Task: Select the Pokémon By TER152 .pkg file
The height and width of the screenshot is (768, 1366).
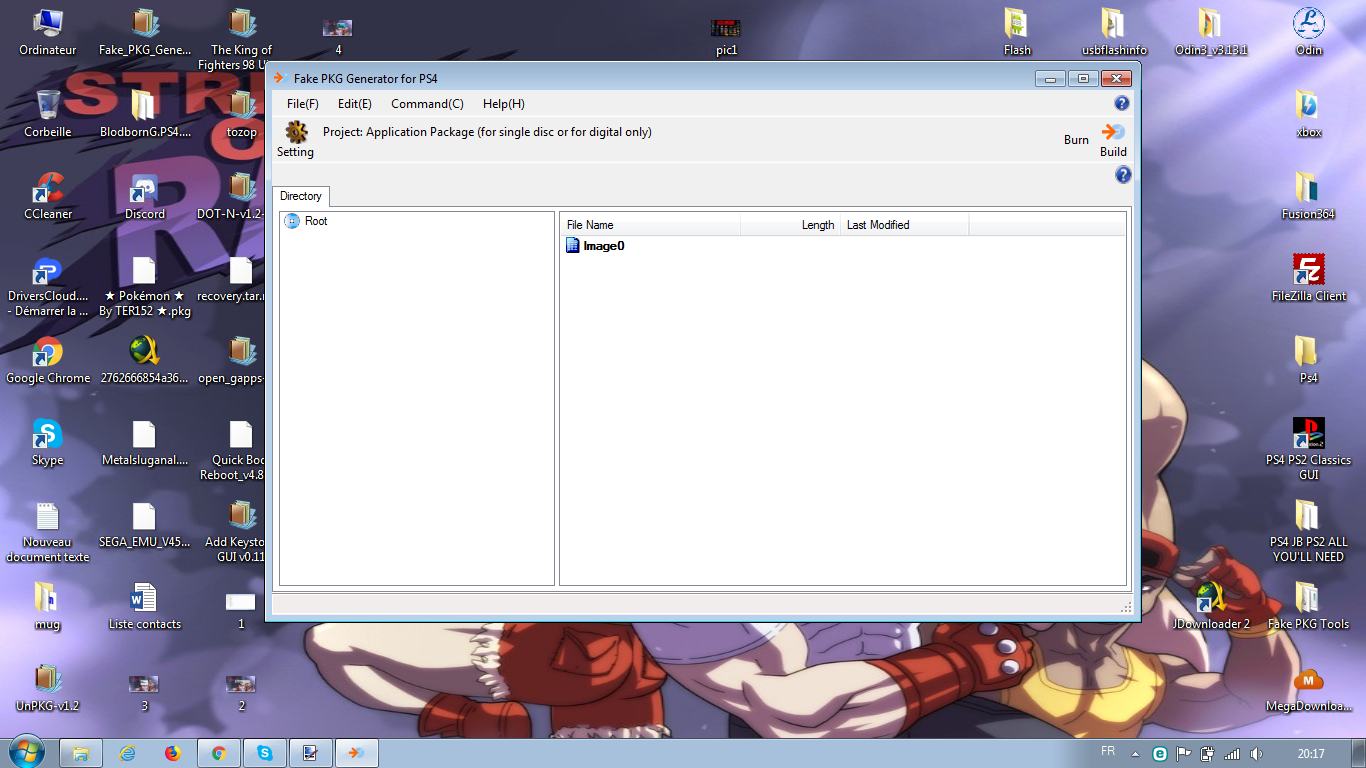Action: coord(144,286)
